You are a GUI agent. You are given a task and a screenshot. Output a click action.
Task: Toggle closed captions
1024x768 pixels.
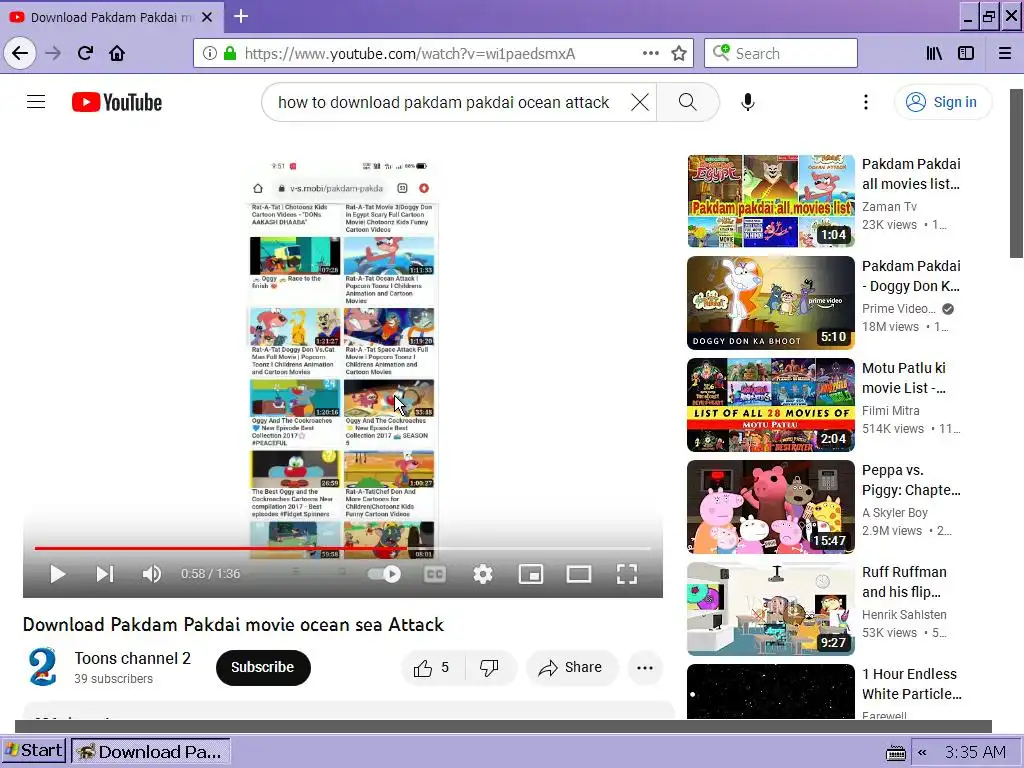click(x=435, y=574)
